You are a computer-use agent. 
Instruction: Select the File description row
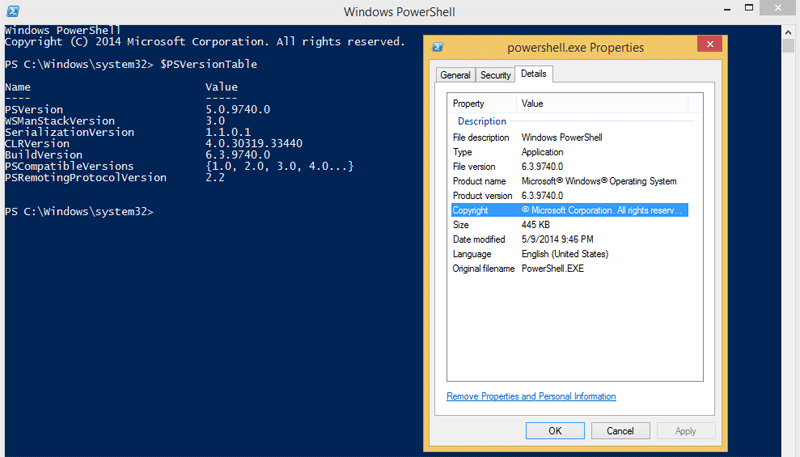pos(569,137)
